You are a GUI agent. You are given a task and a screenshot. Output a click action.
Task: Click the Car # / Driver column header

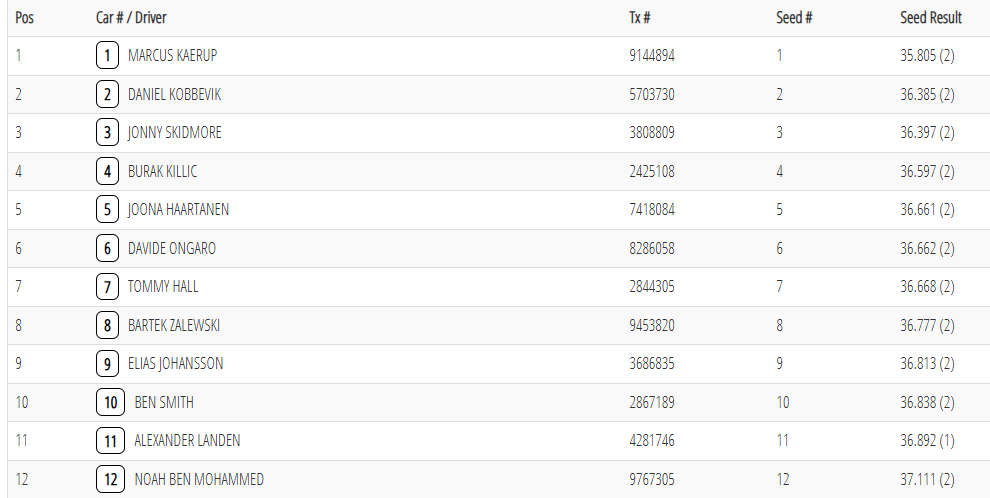(138, 18)
